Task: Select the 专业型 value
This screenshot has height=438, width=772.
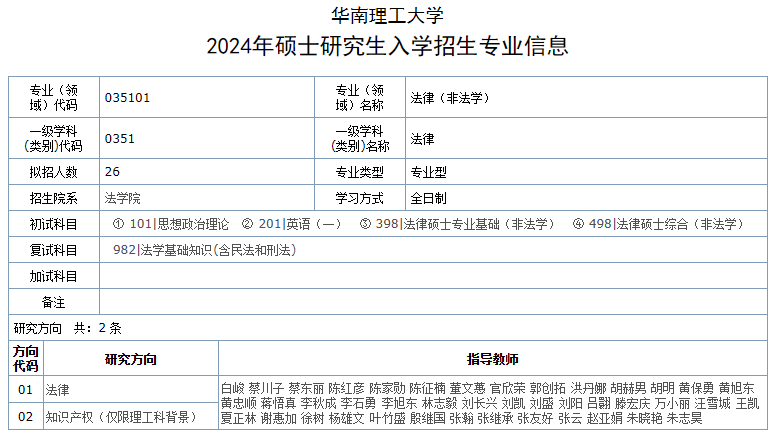Action: coord(428,172)
